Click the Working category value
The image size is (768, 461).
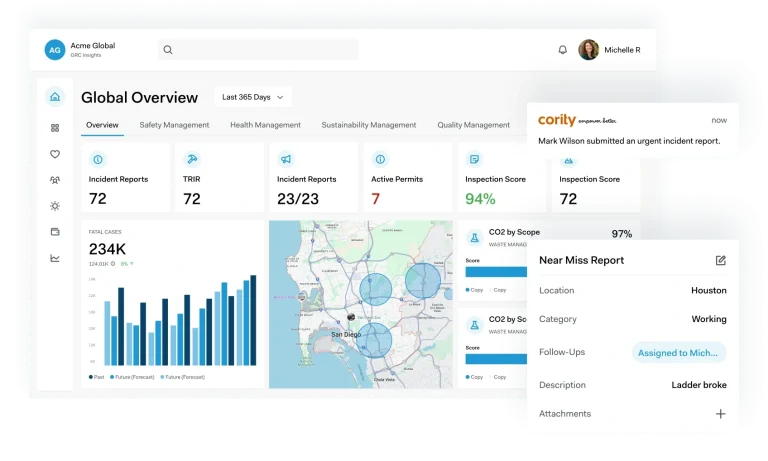point(709,319)
